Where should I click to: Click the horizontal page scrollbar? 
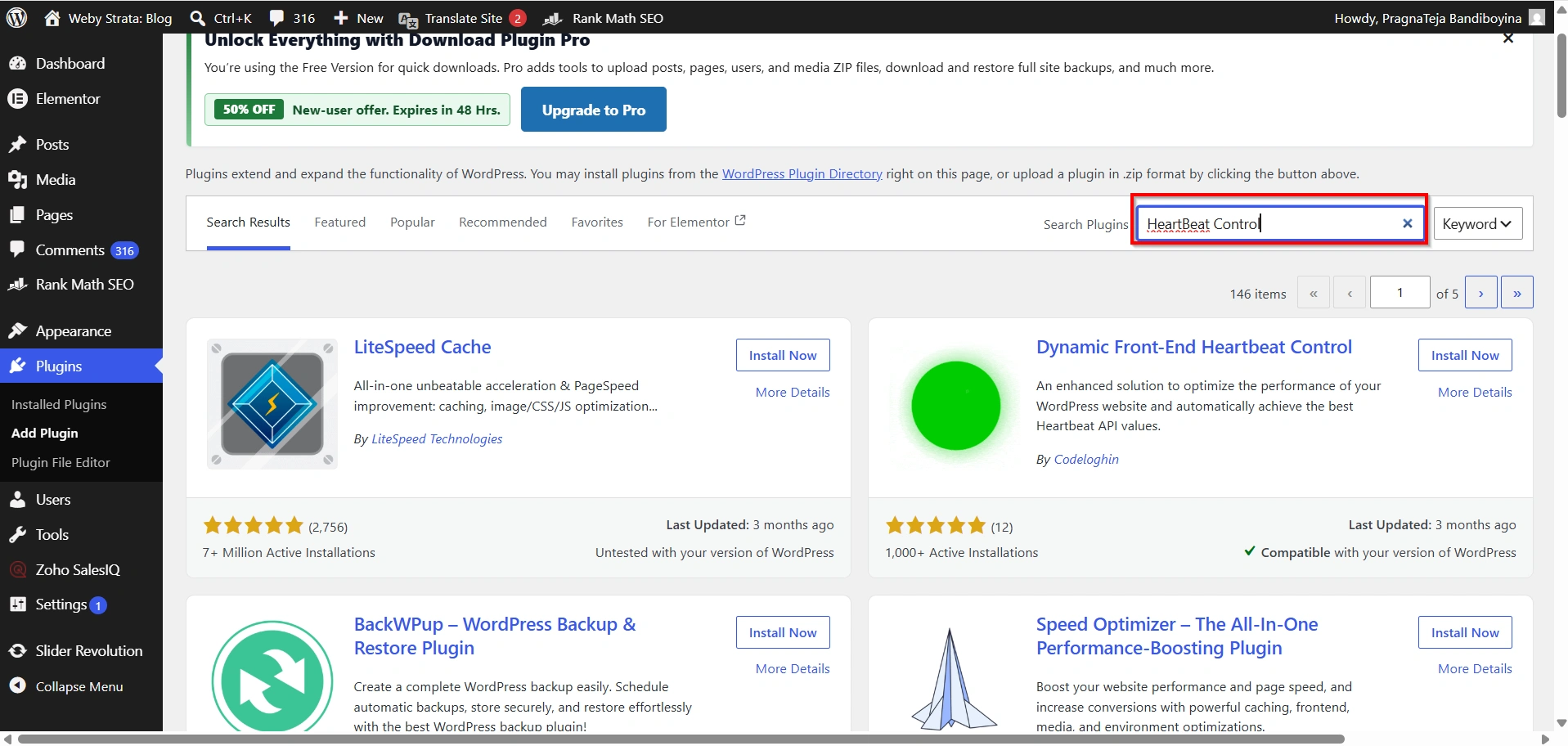pyautogui.click(x=681, y=739)
